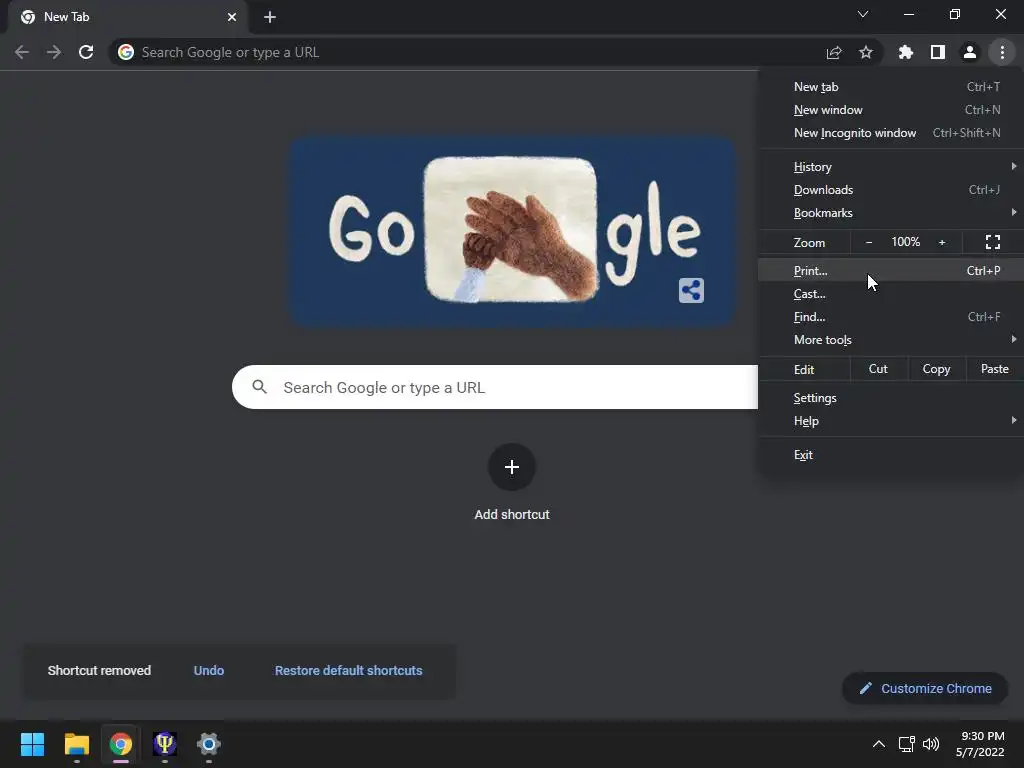
Task: Click Cut in the Edit row
Action: point(878,369)
